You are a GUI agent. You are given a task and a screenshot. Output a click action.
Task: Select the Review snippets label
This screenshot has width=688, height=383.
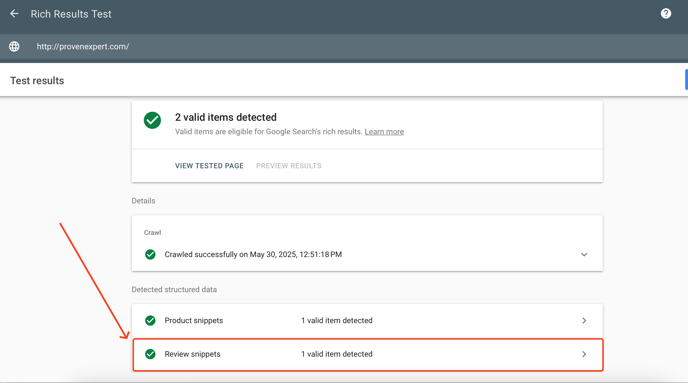tap(192, 354)
